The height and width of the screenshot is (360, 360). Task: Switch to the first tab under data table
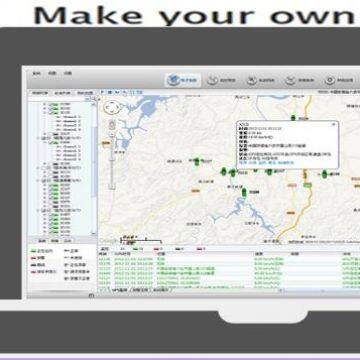tap(121, 290)
